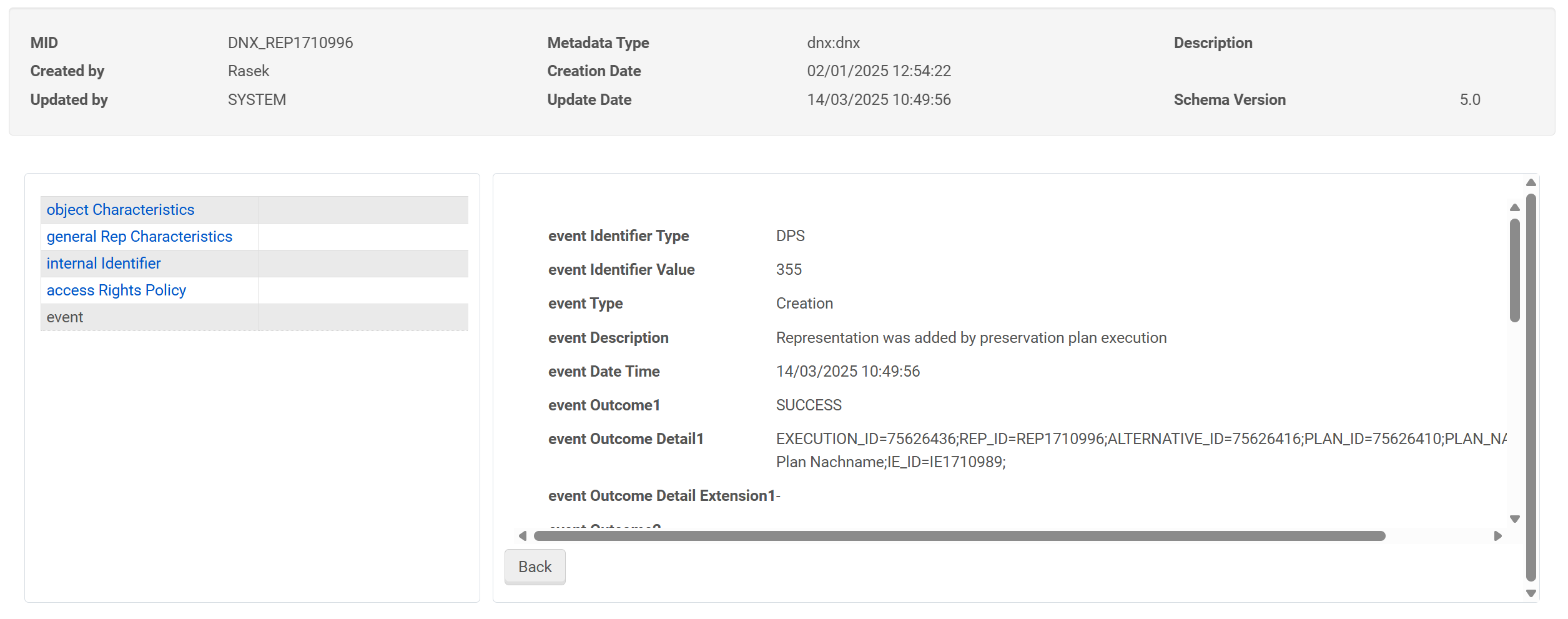Click the event Description value text
1568x619 pixels.
971,338
